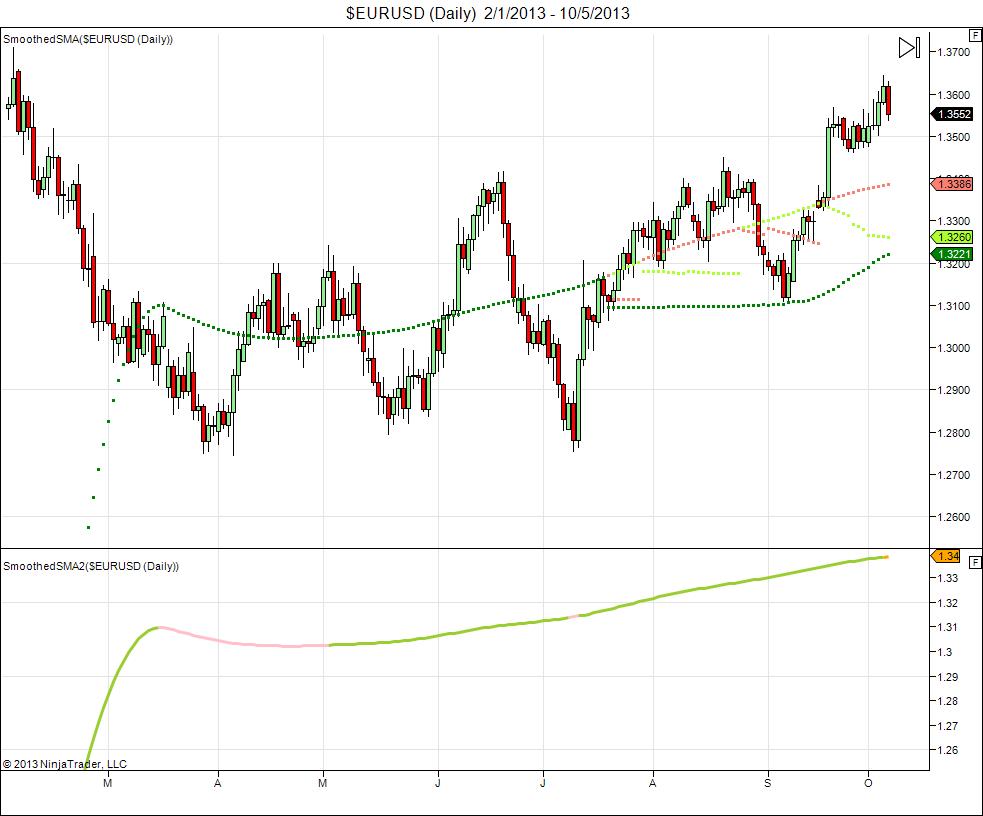Image resolution: width=983 pixels, height=816 pixels.
Task: Select the SmoothedSMA($EURUSD (Daily)) label
Action: pos(88,39)
